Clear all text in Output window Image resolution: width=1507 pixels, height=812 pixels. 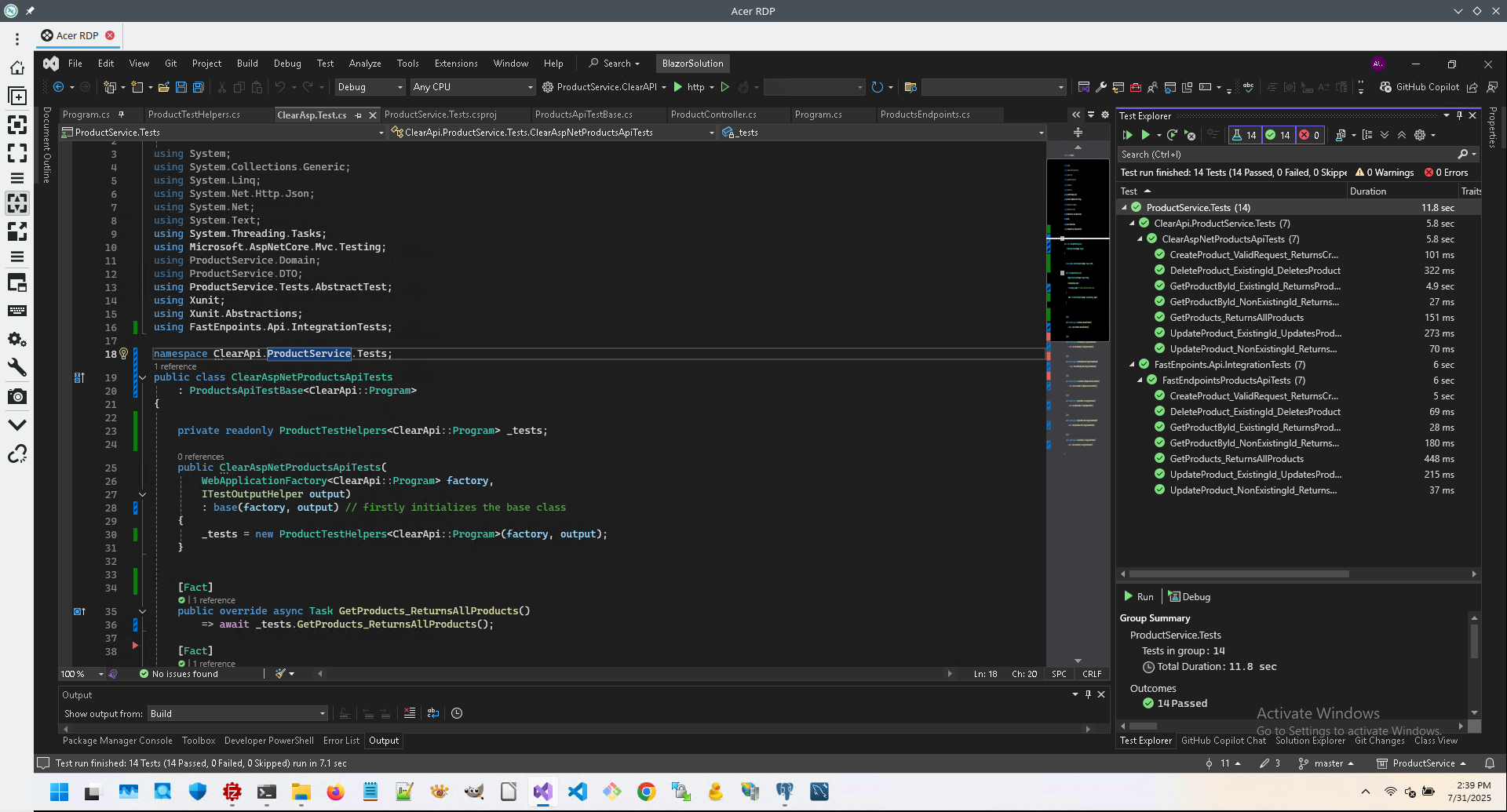pyautogui.click(x=409, y=713)
